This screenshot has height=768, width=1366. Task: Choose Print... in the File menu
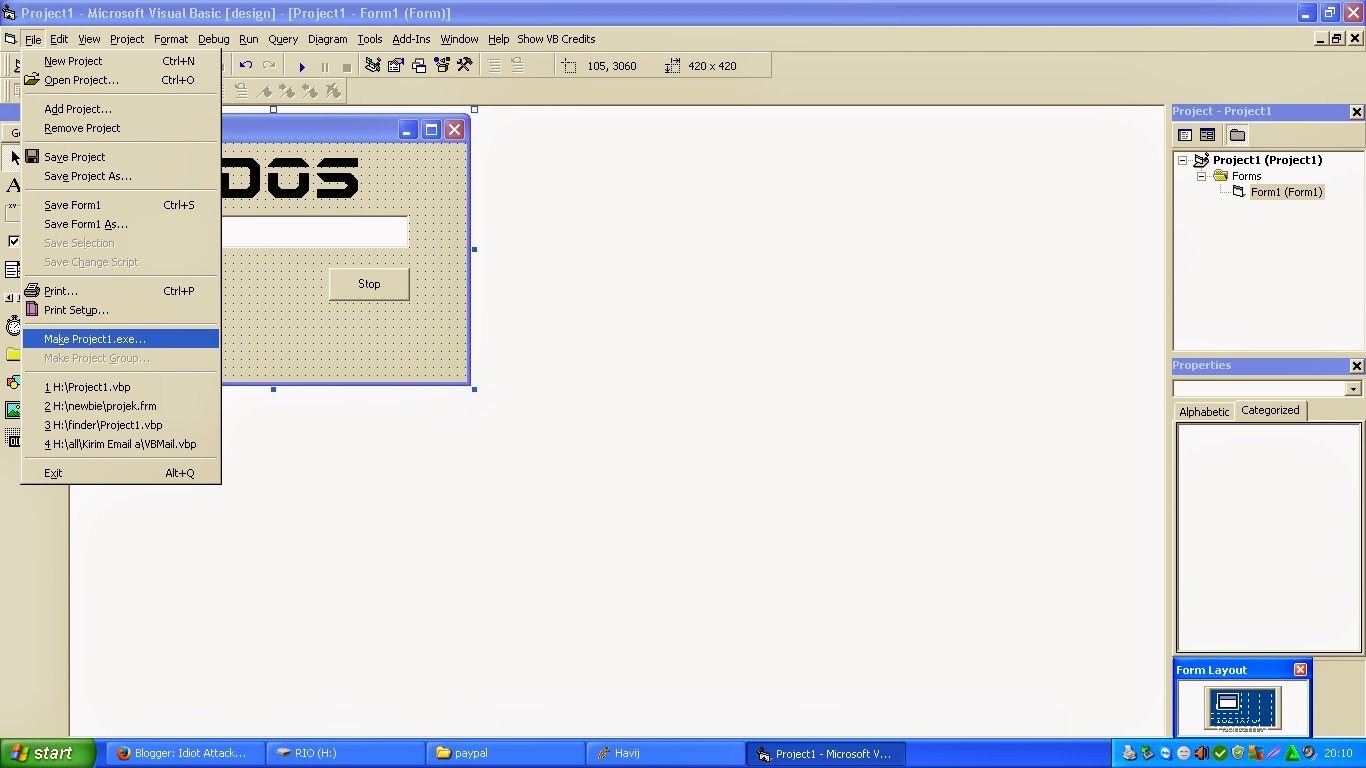120,291
